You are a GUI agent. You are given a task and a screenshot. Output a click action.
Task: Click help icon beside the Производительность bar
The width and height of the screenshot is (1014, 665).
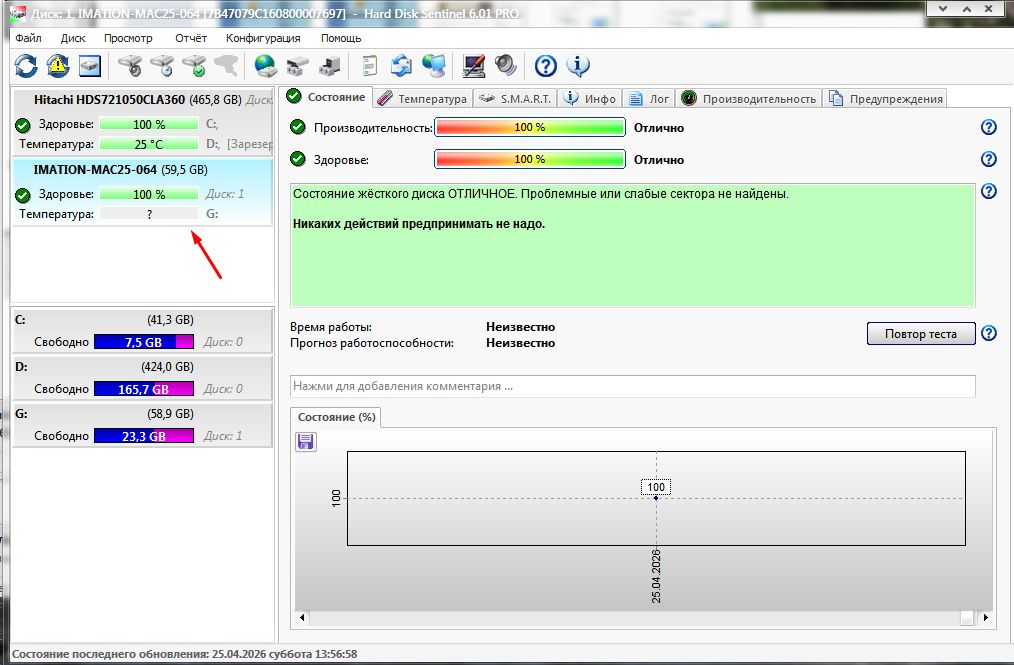click(x=989, y=127)
